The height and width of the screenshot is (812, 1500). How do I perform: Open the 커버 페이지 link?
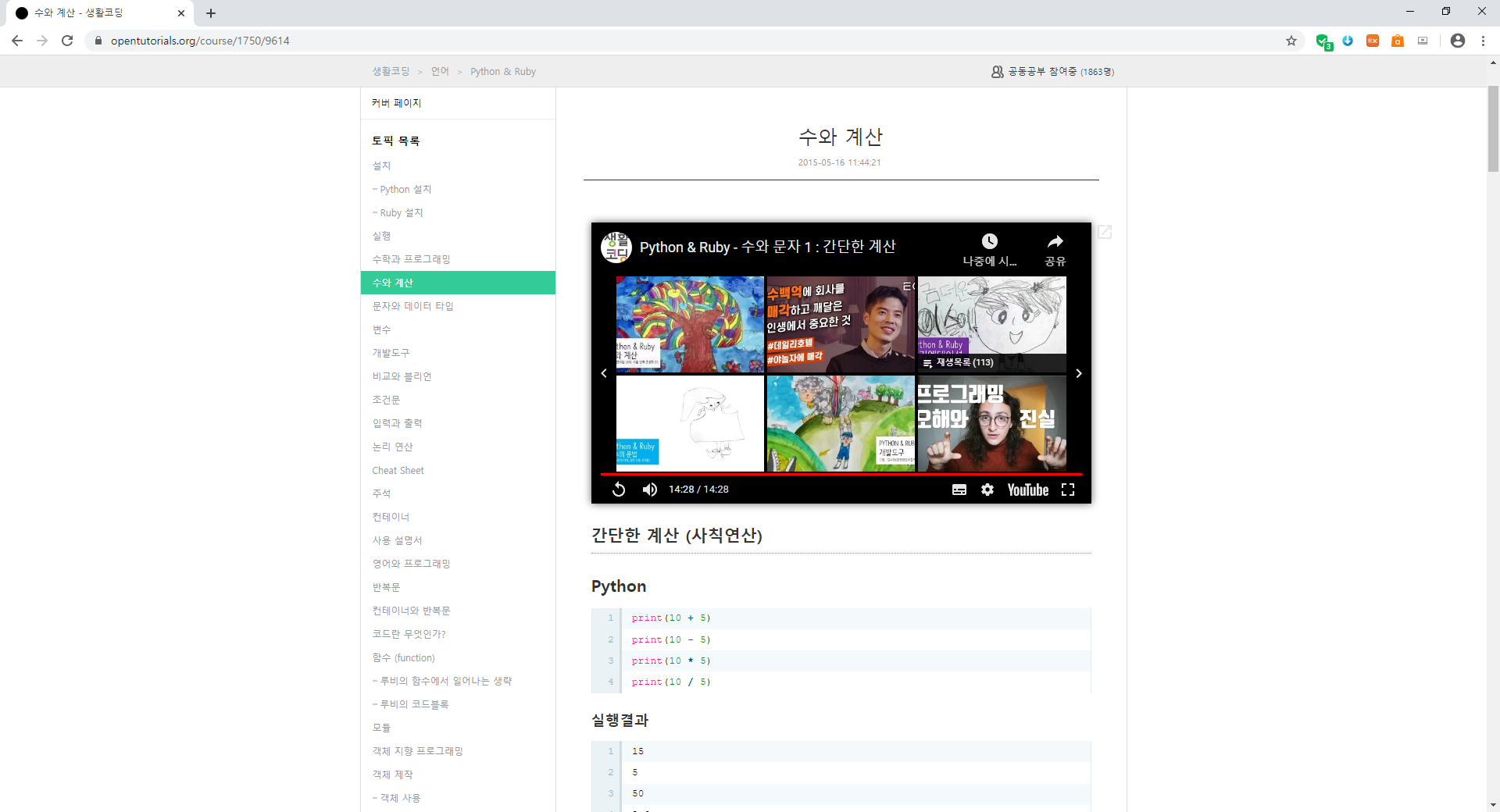[396, 103]
